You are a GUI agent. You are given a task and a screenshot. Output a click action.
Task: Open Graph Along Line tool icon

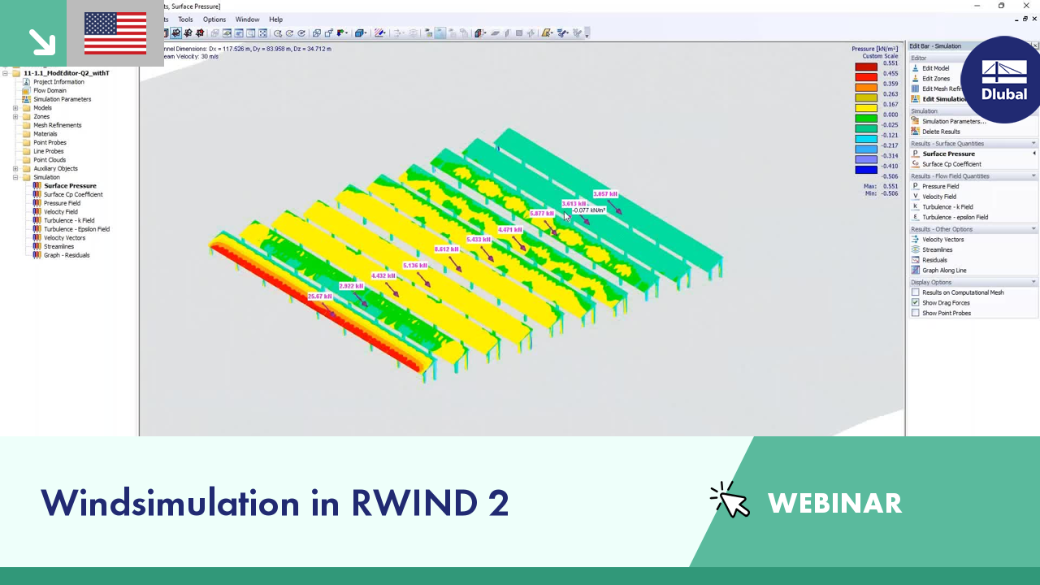click(915, 271)
